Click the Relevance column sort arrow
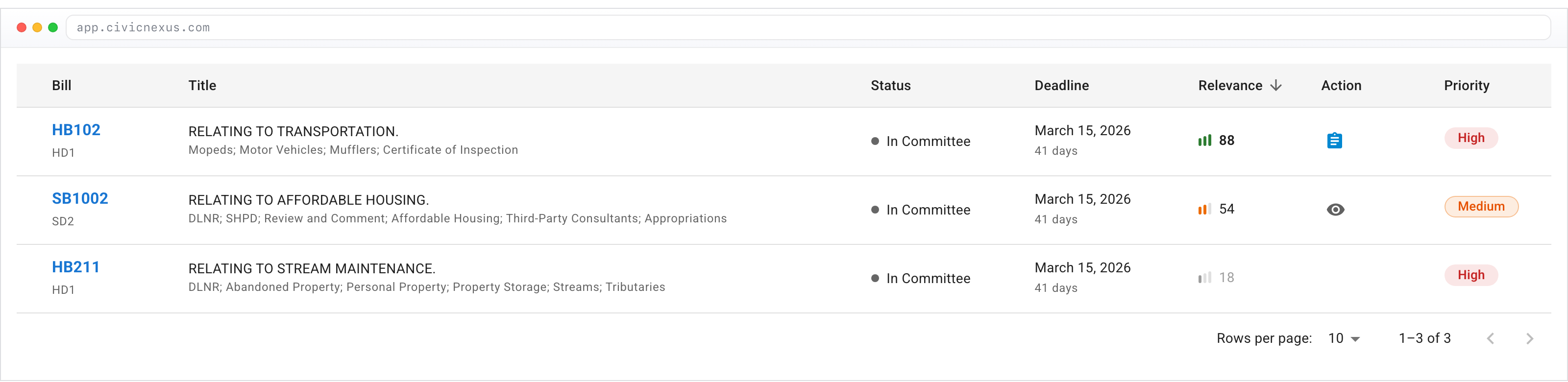The height and width of the screenshot is (382, 1568). 1276,86
